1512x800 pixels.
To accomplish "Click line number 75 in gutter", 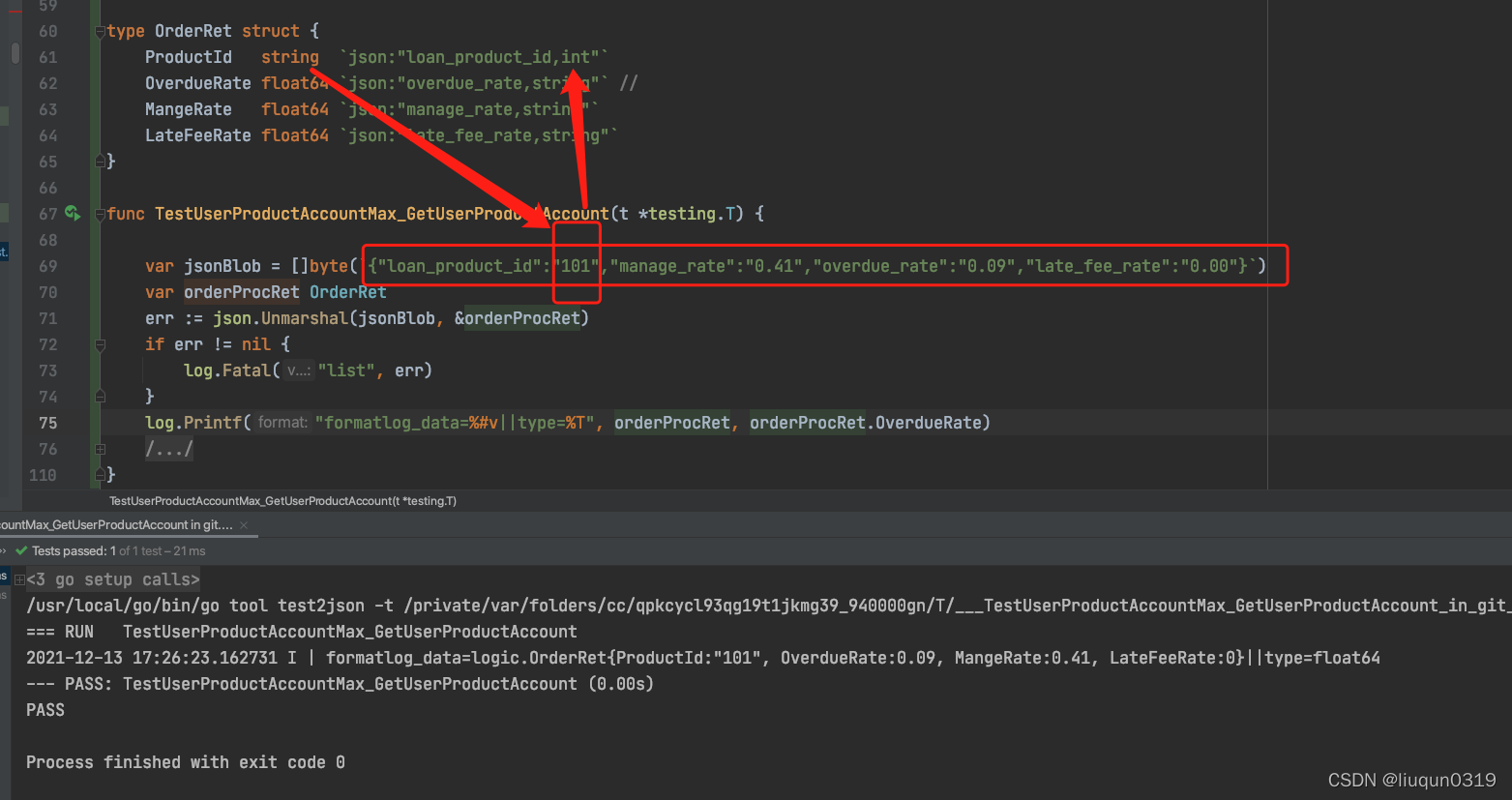I will pyautogui.click(x=47, y=423).
